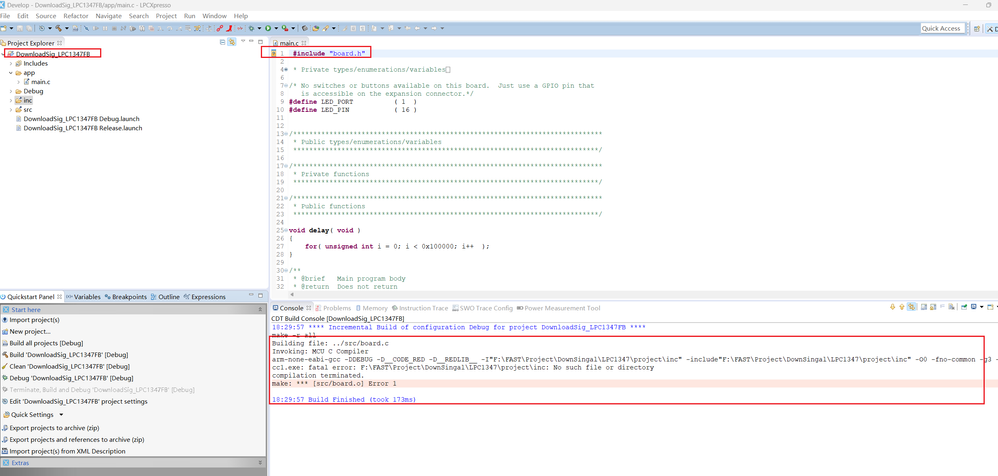Image resolution: width=998 pixels, height=476 pixels.
Task: Expand the Extras section bar
Action: click(x=132, y=463)
